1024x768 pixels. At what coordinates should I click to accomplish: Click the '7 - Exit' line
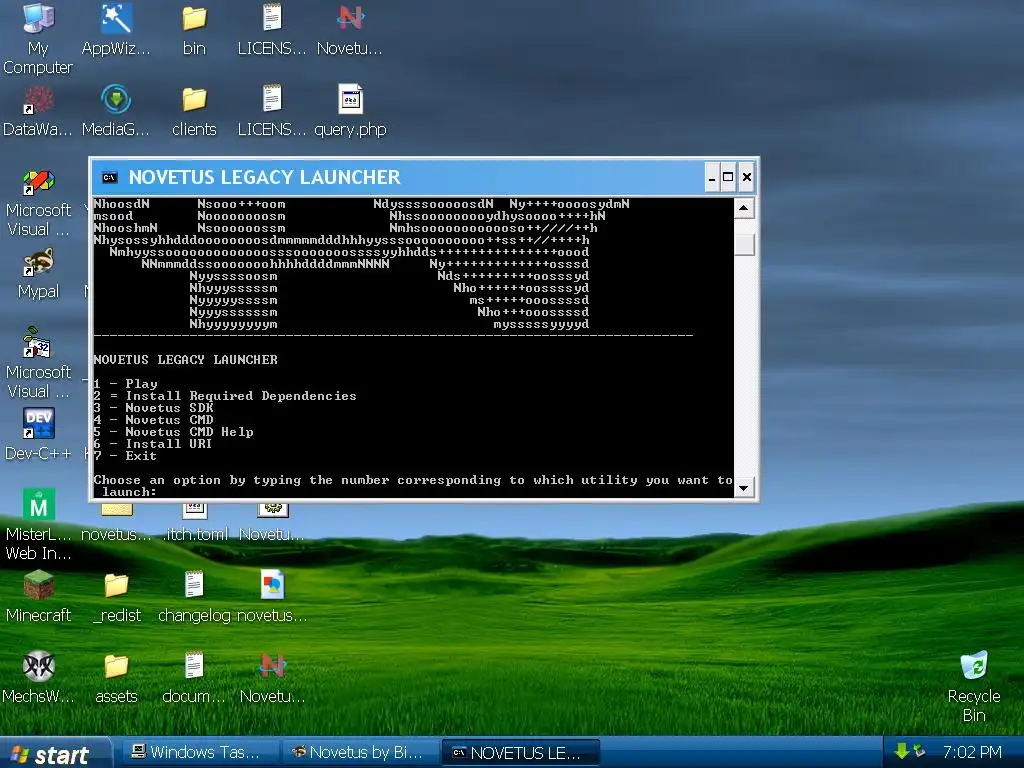(125, 456)
